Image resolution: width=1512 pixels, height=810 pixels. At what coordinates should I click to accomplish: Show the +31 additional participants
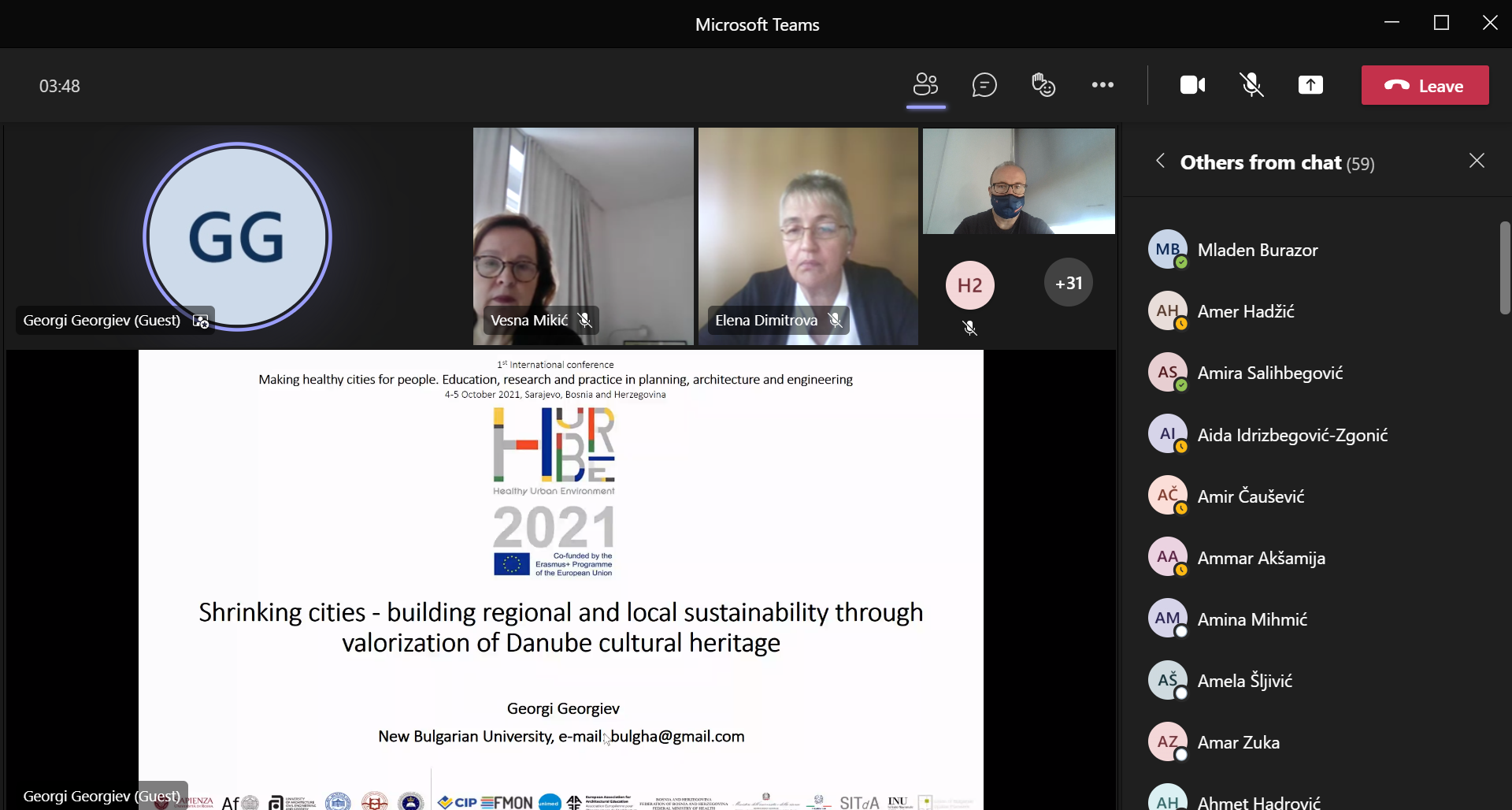1068,283
